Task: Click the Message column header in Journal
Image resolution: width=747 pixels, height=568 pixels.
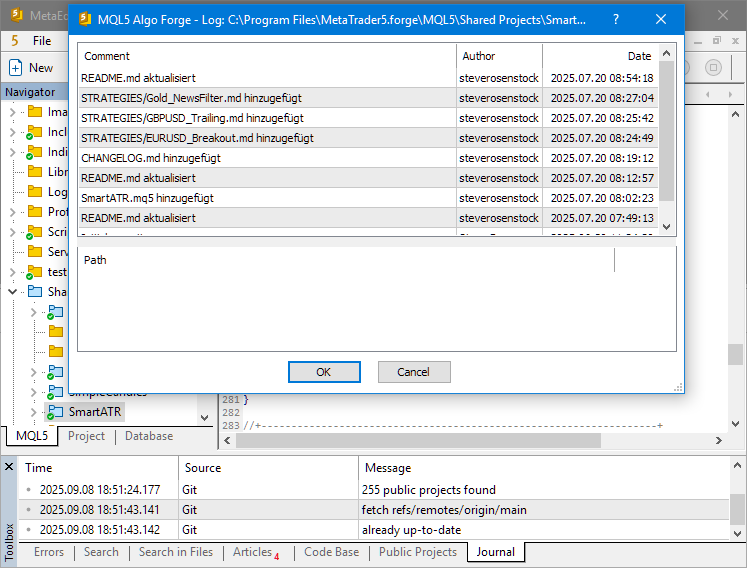Action: [x=543, y=468]
